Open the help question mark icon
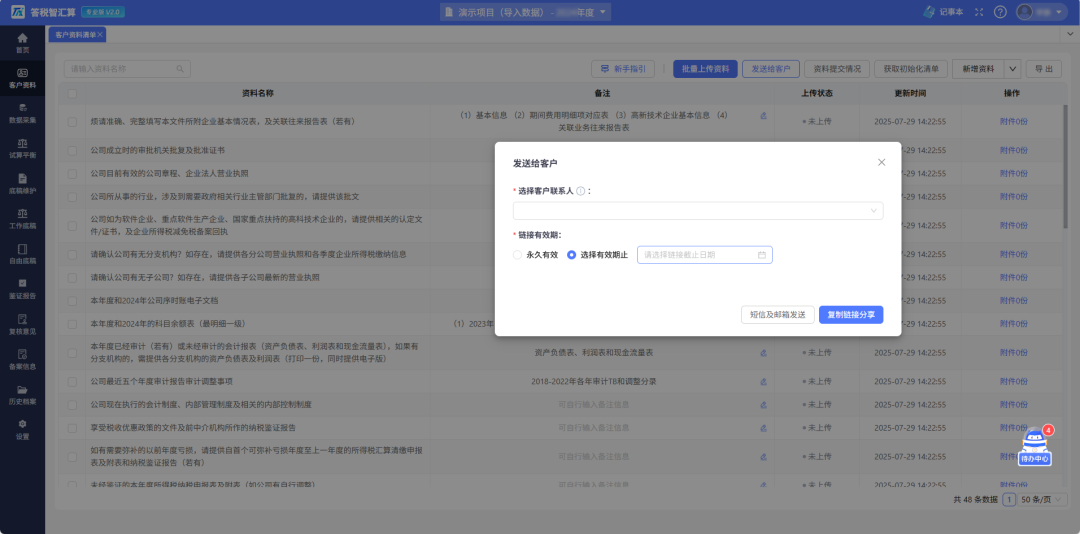Image resolution: width=1080 pixels, height=534 pixels. [x=1000, y=12]
